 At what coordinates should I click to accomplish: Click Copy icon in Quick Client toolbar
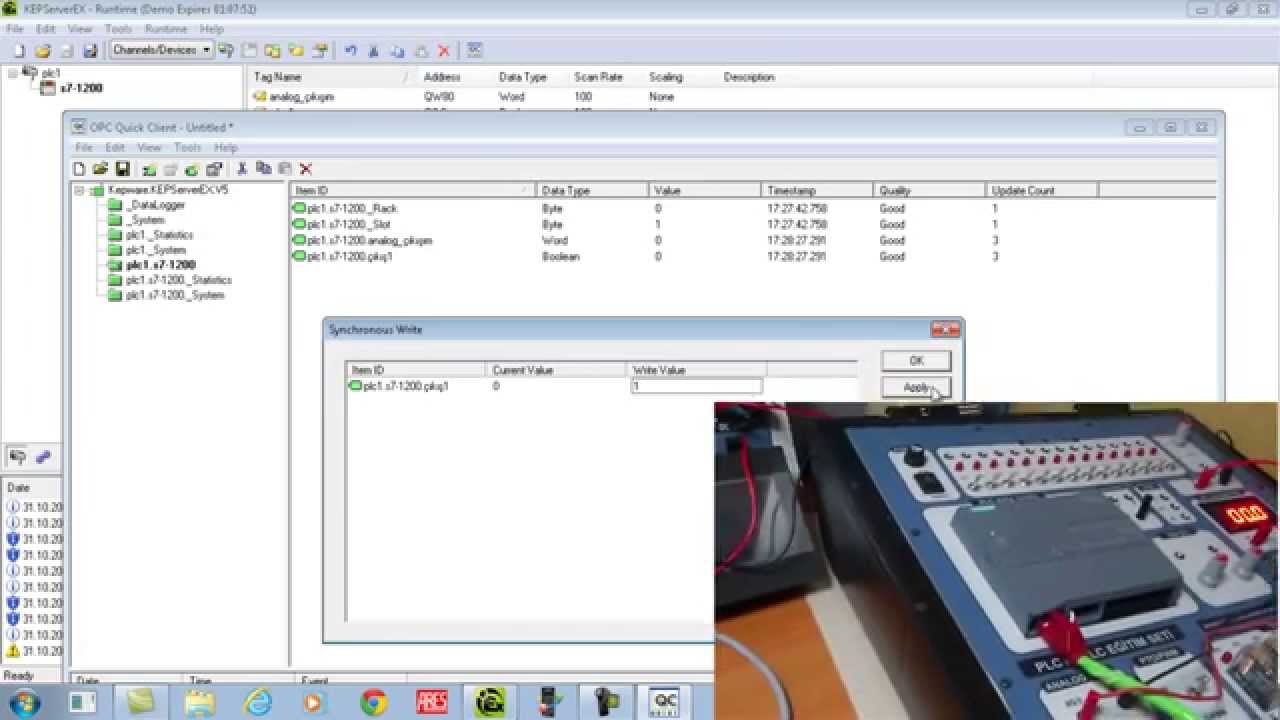click(263, 169)
